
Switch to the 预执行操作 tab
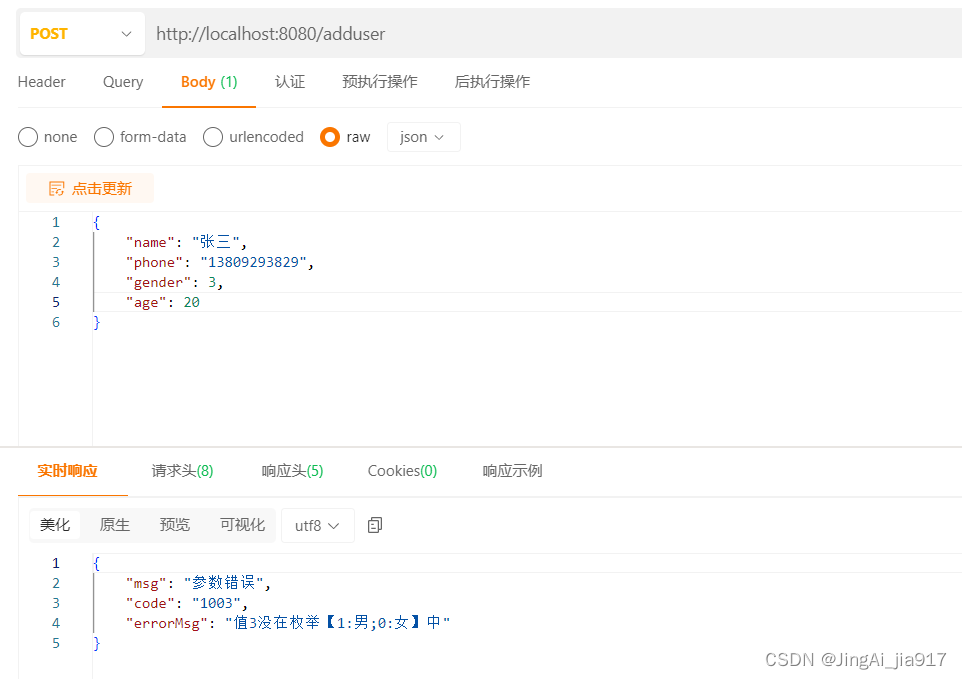click(379, 82)
